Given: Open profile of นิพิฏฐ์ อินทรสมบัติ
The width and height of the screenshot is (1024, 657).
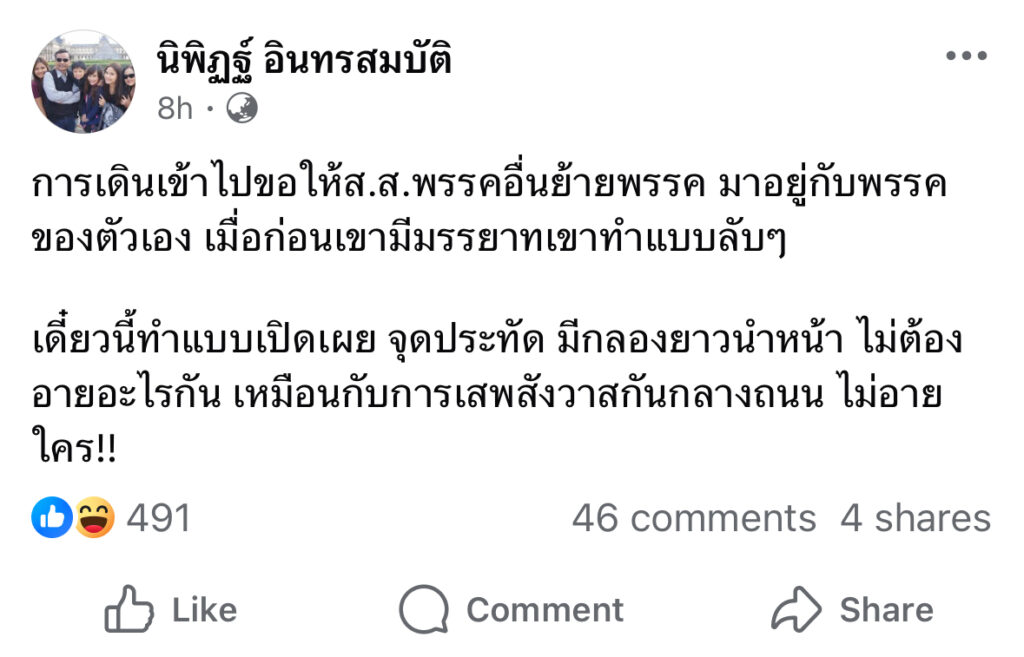Looking at the screenshot, I should point(304,60).
